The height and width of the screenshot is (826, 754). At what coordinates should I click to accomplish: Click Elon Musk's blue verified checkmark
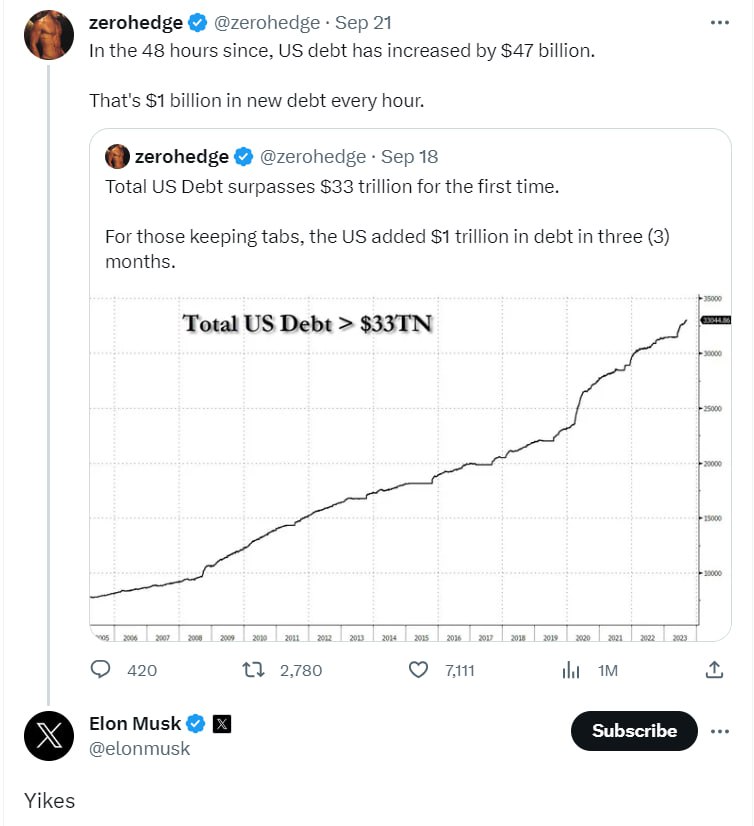click(195, 724)
